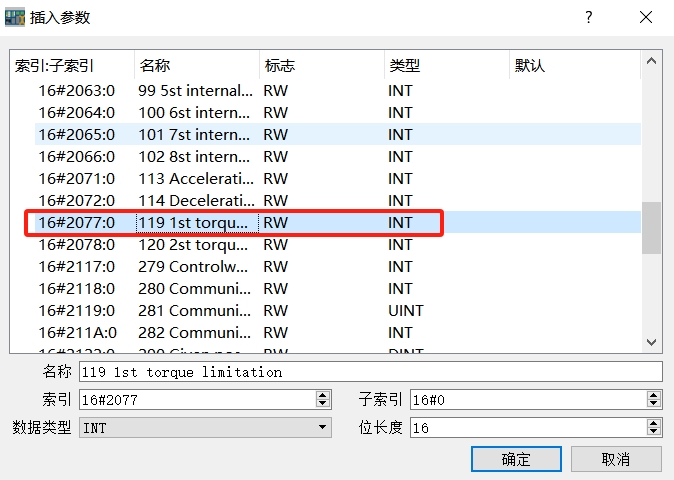The height and width of the screenshot is (480, 674).
Task: Click the 确定 button
Action: coord(516,459)
